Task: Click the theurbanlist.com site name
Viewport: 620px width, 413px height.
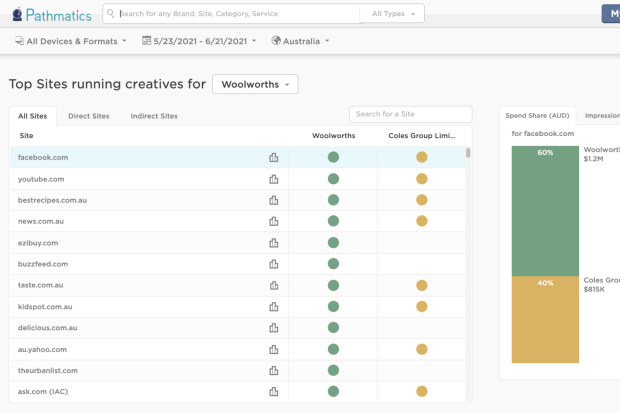Action: tap(47, 370)
